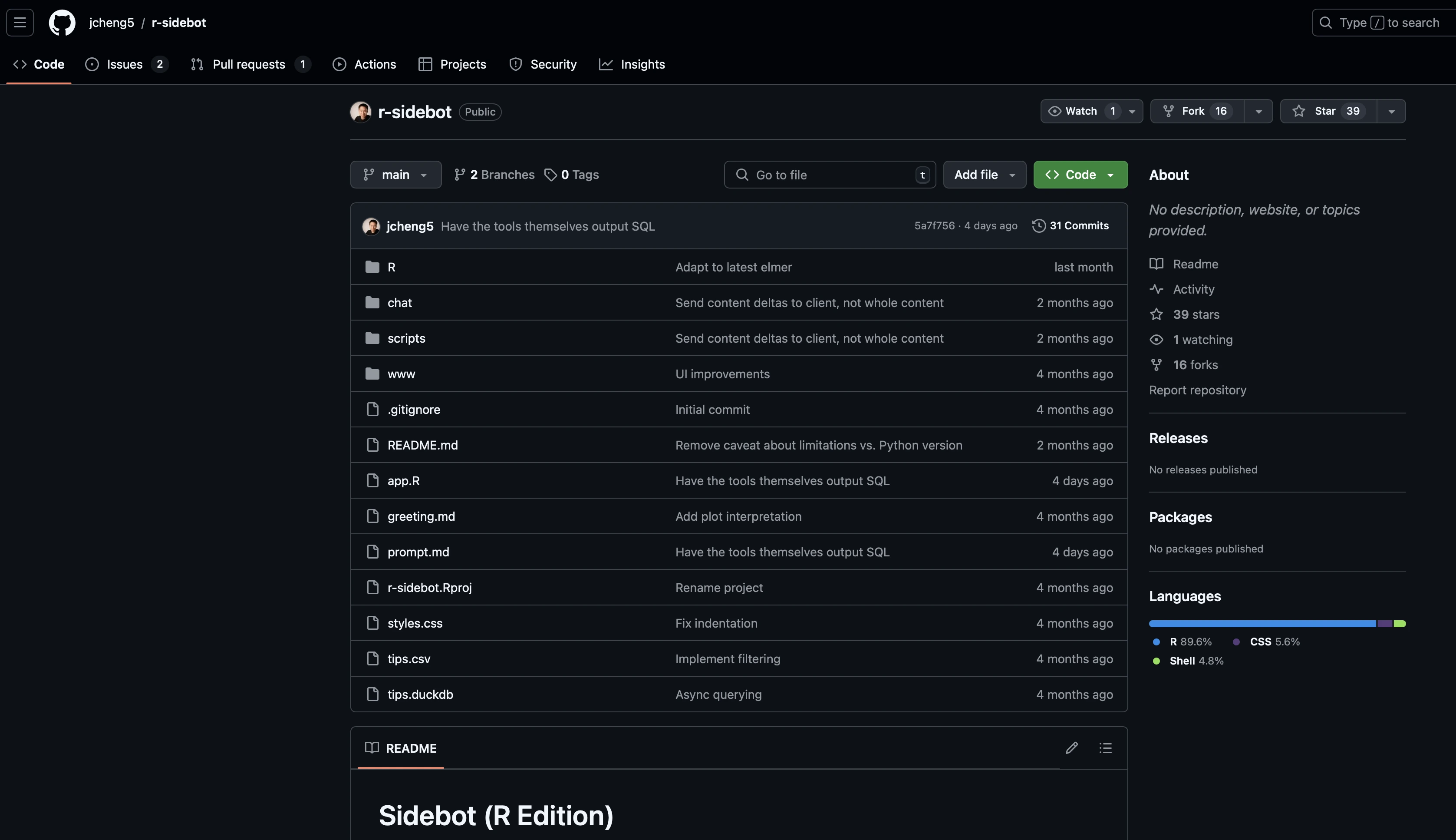This screenshot has height=840, width=1456.
Task: Open the Projects tab
Action: coord(452,64)
